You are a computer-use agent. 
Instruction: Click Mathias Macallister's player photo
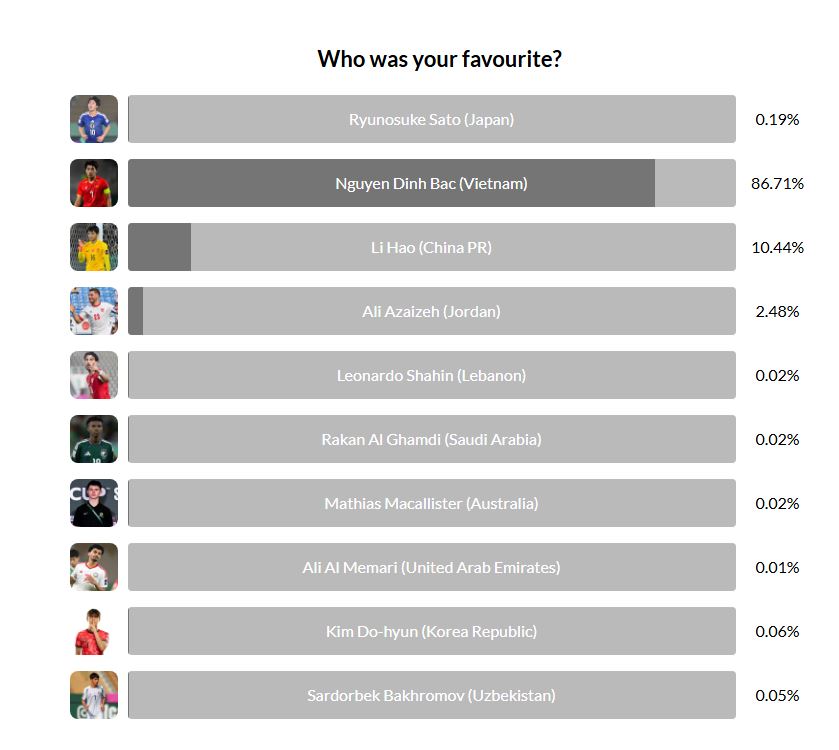click(x=94, y=503)
